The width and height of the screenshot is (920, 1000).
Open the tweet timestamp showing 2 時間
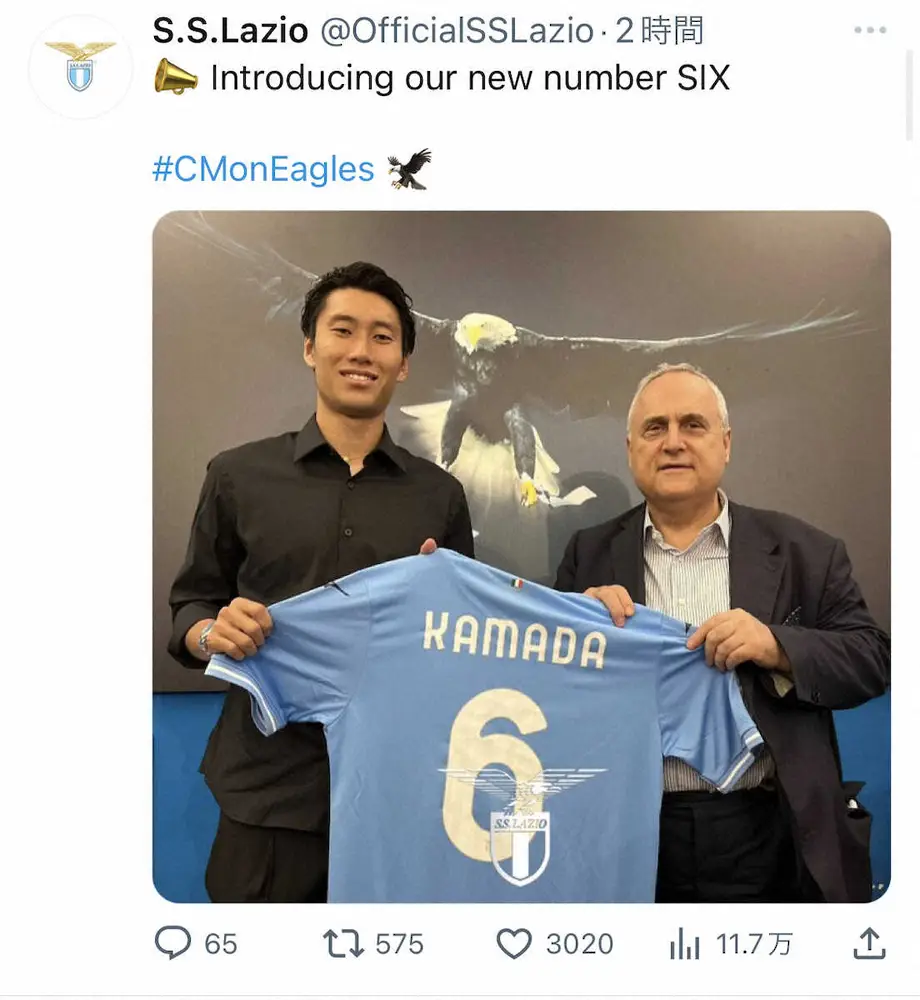click(x=659, y=31)
